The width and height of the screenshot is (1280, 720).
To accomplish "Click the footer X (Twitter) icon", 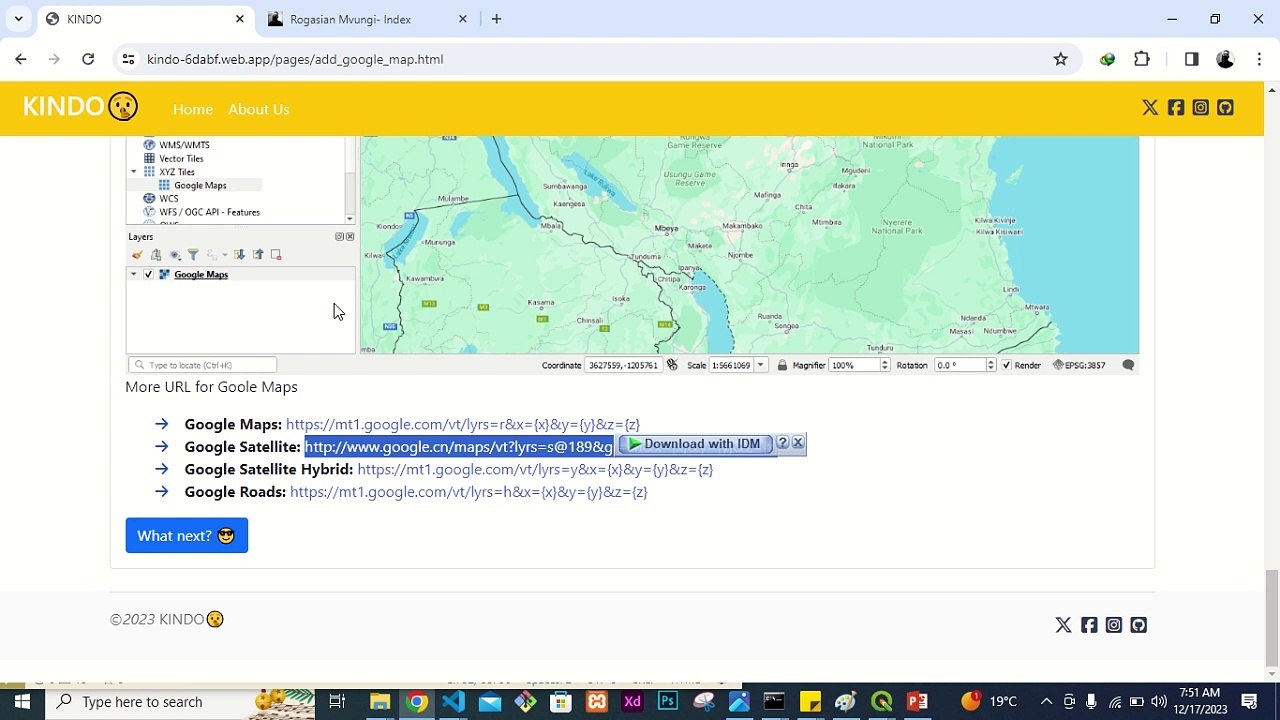I will pos(1063,625).
